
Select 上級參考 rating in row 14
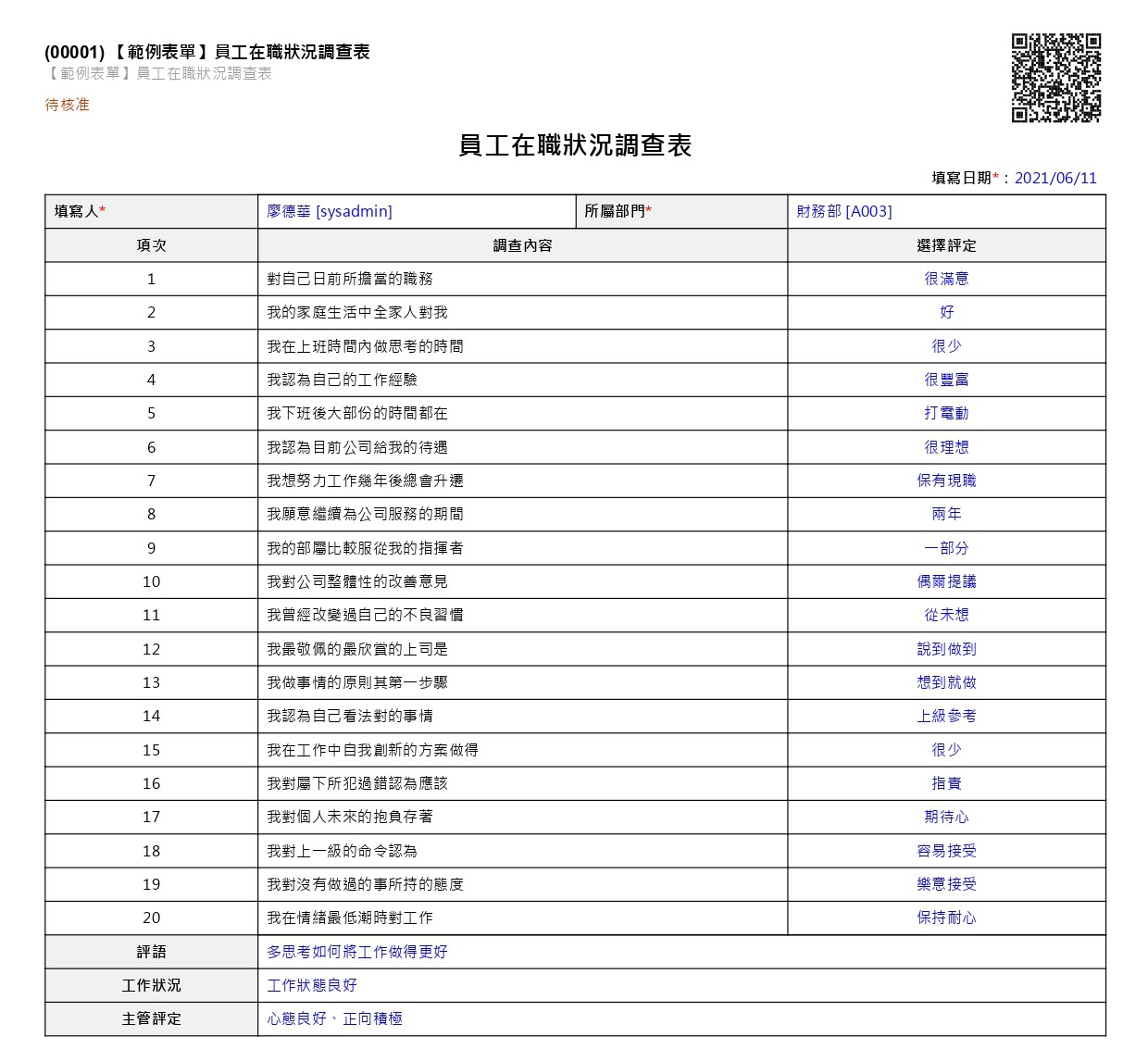tap(946, 716)
